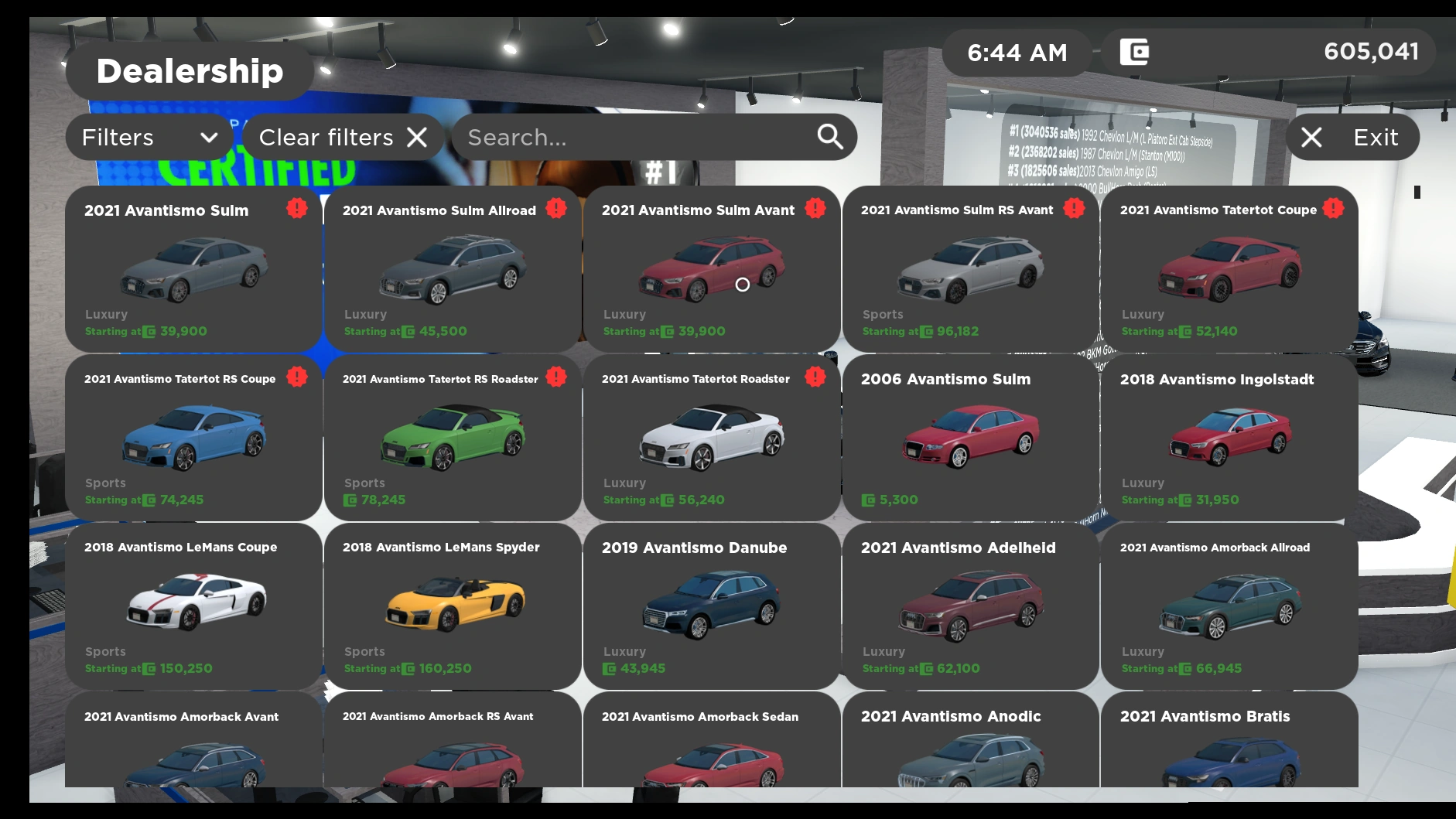The height and width of the screenshot is (819, 1456).
Task: Click the alert badge on Avantismo Tatertot Coupe card
Action: [1332, 208]
